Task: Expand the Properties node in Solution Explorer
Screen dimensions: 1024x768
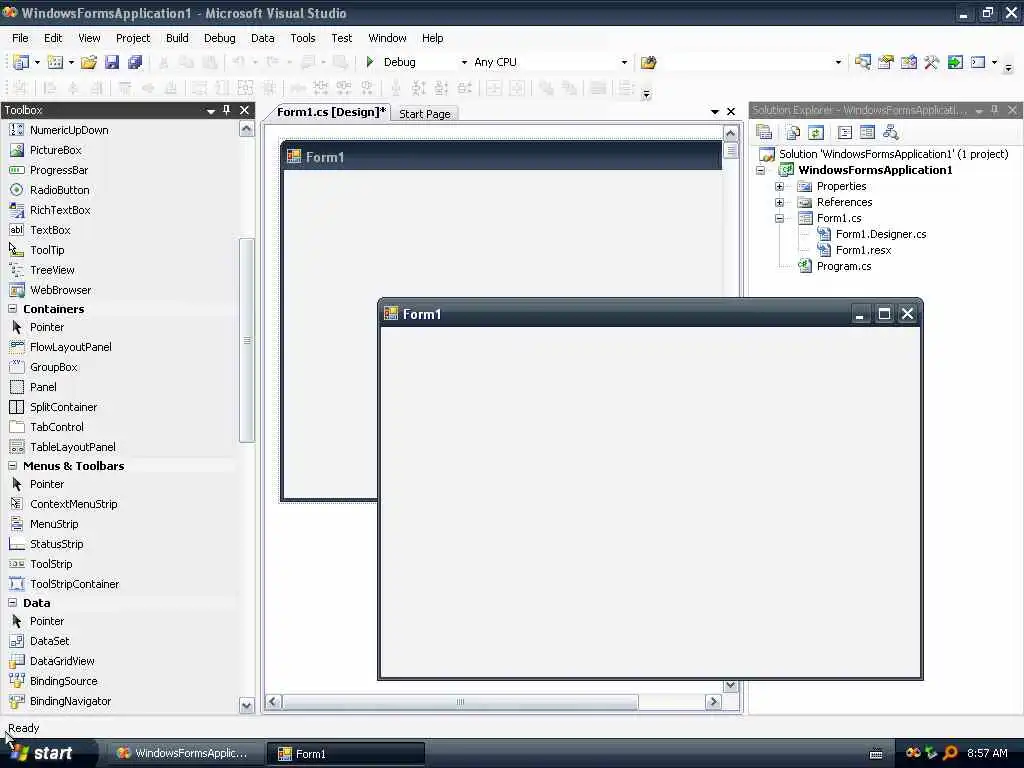Action: pos(779,186)
